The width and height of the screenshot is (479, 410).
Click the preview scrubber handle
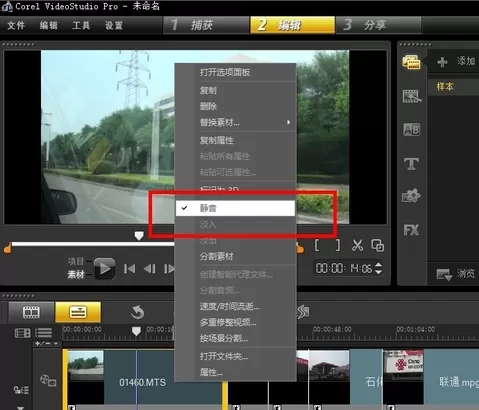139,236
